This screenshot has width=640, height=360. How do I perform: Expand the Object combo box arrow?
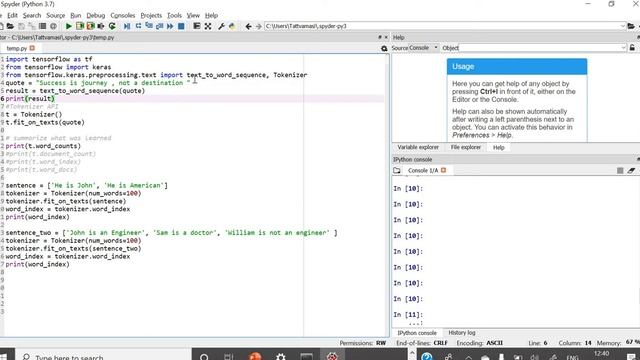623,48
